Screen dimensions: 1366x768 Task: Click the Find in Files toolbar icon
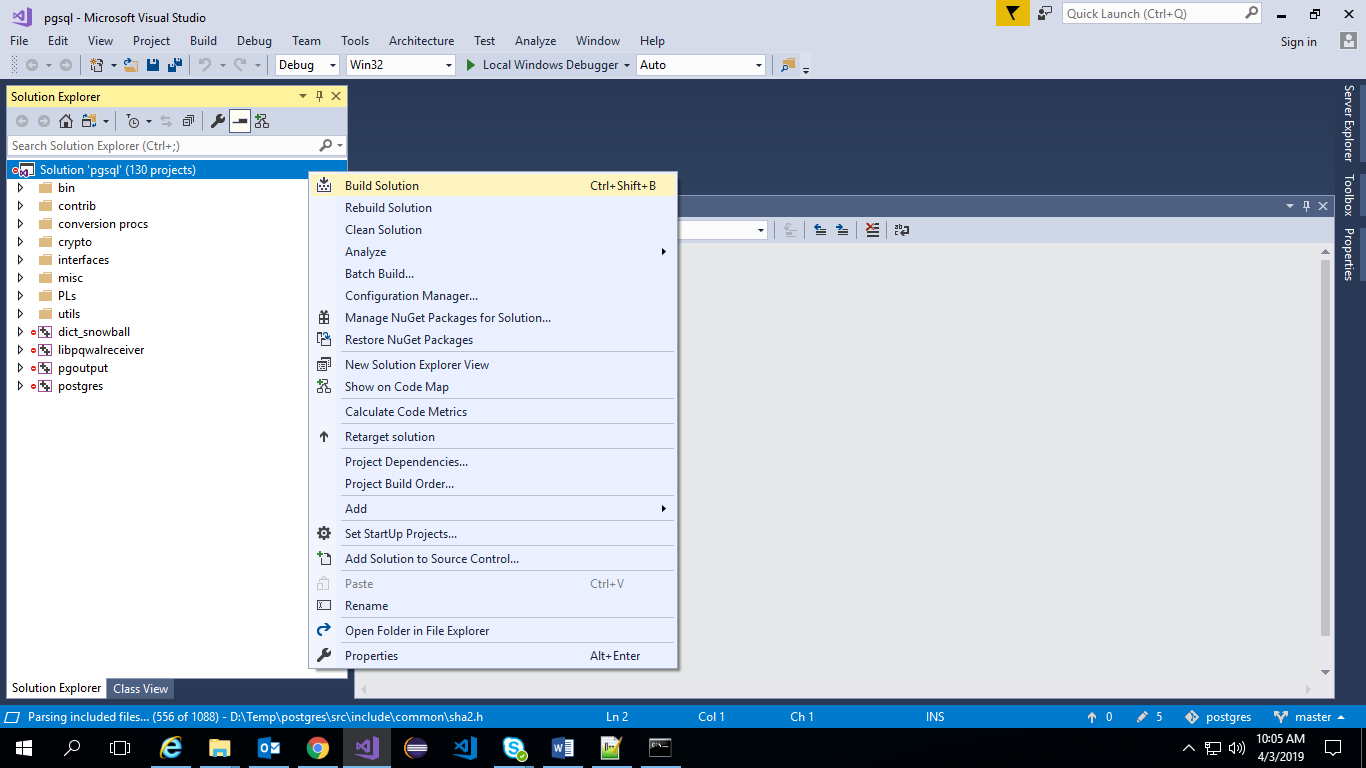[788, 65]
